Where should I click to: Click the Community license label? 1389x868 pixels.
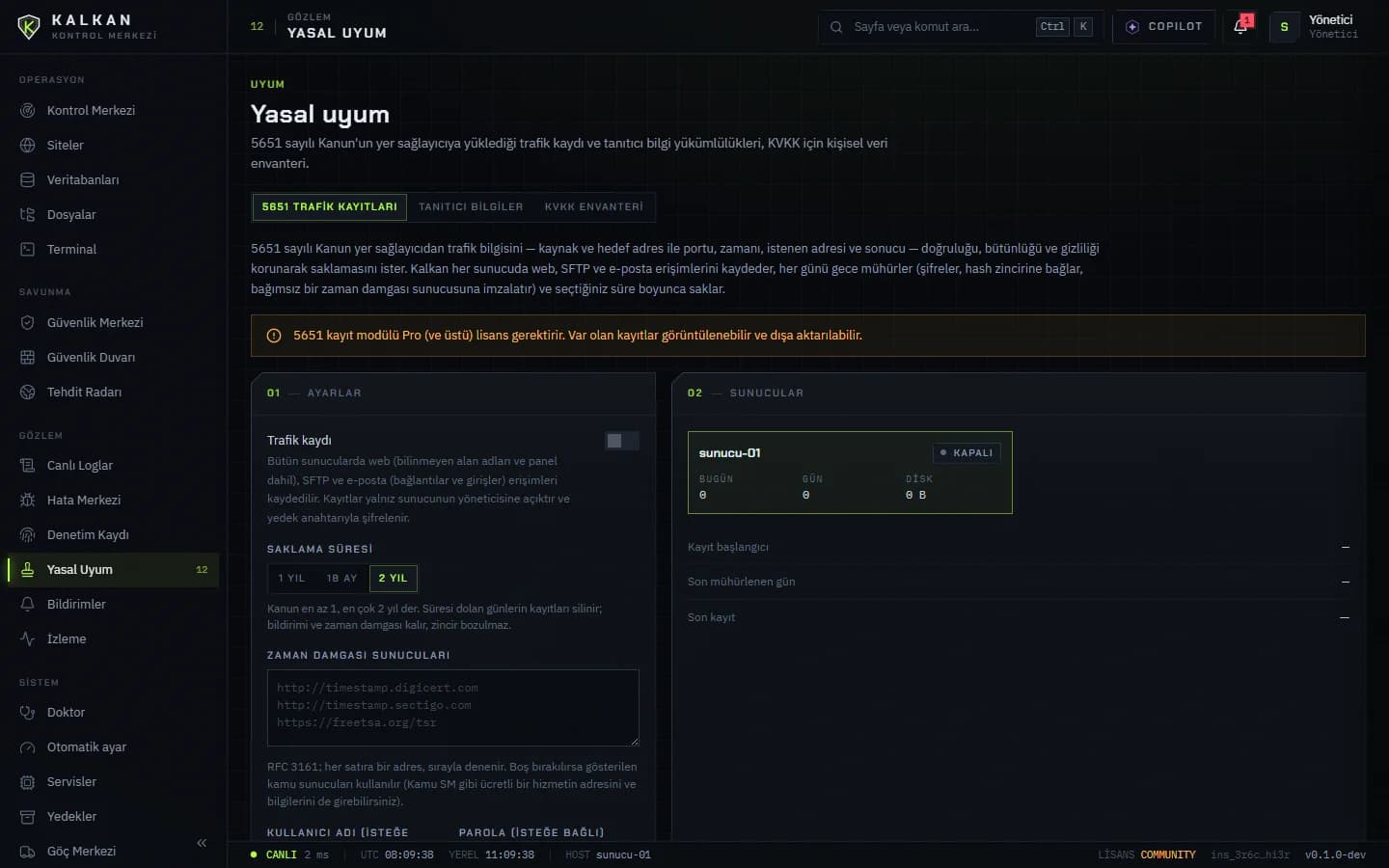[1168, 854]
